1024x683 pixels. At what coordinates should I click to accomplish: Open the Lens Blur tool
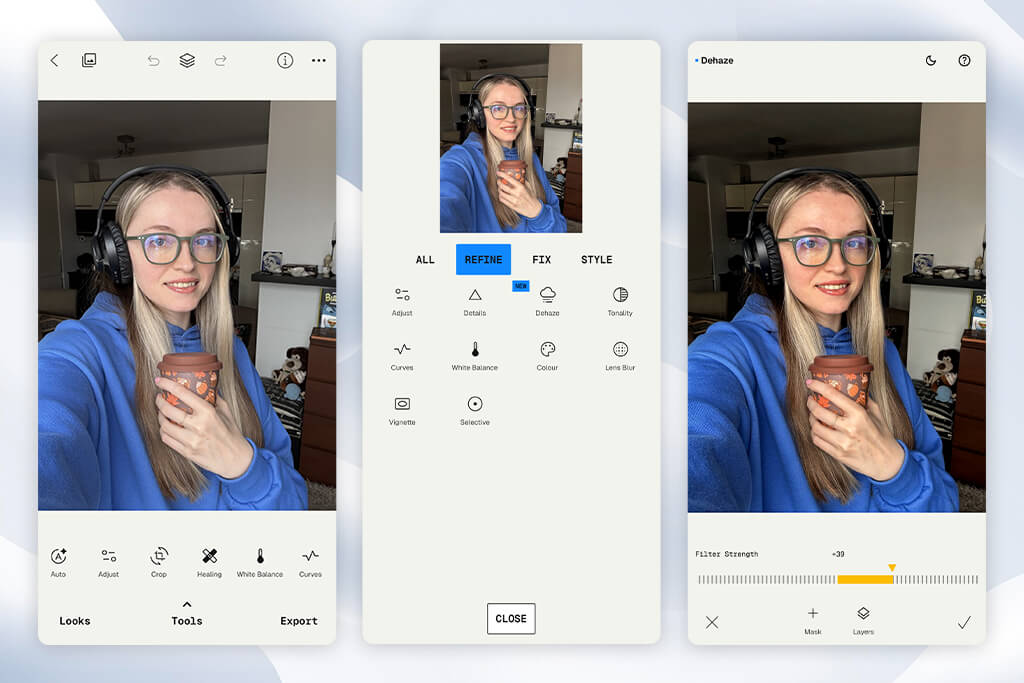click(x=620, y=357)
